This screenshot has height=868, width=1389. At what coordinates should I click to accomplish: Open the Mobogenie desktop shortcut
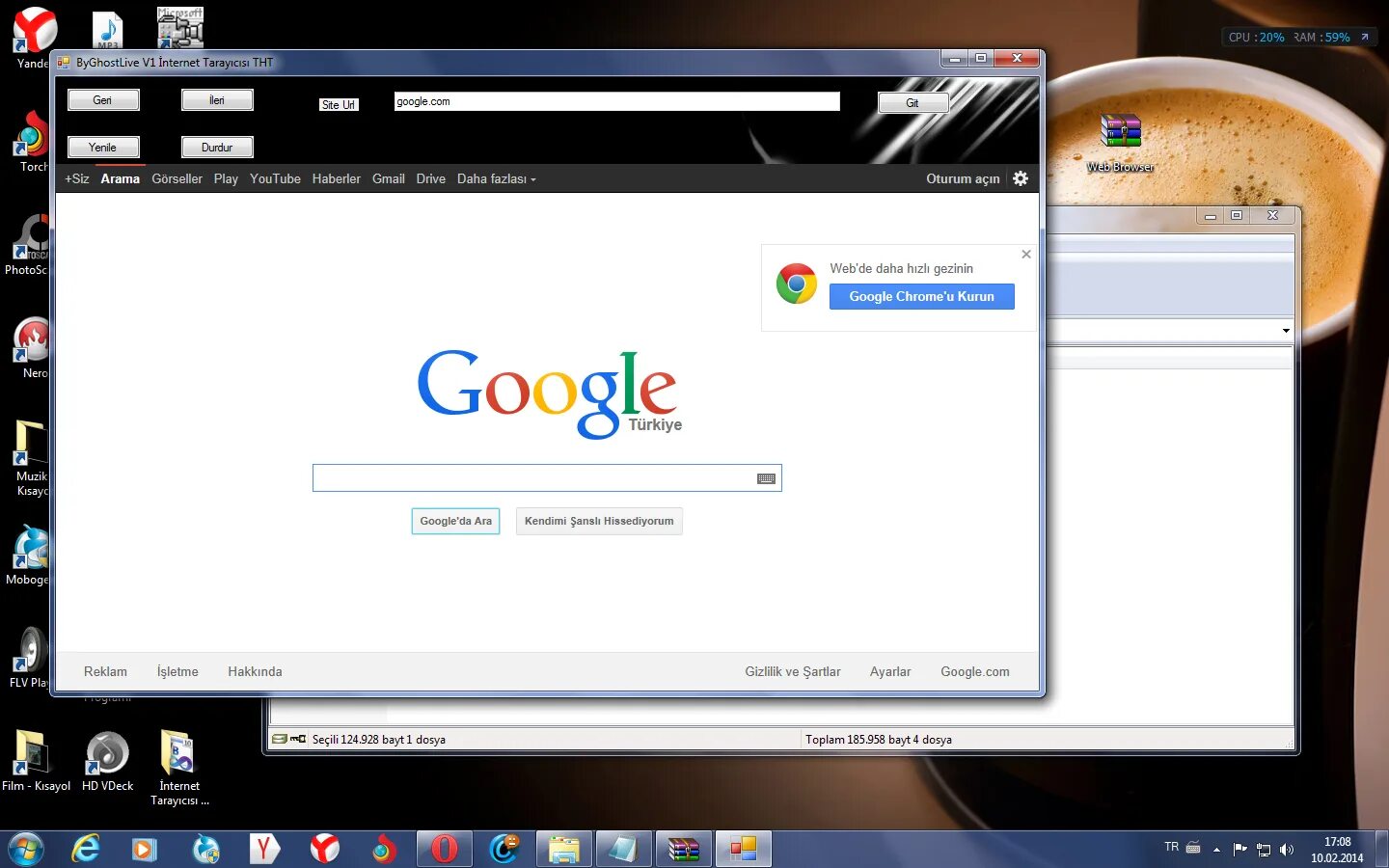29,556
